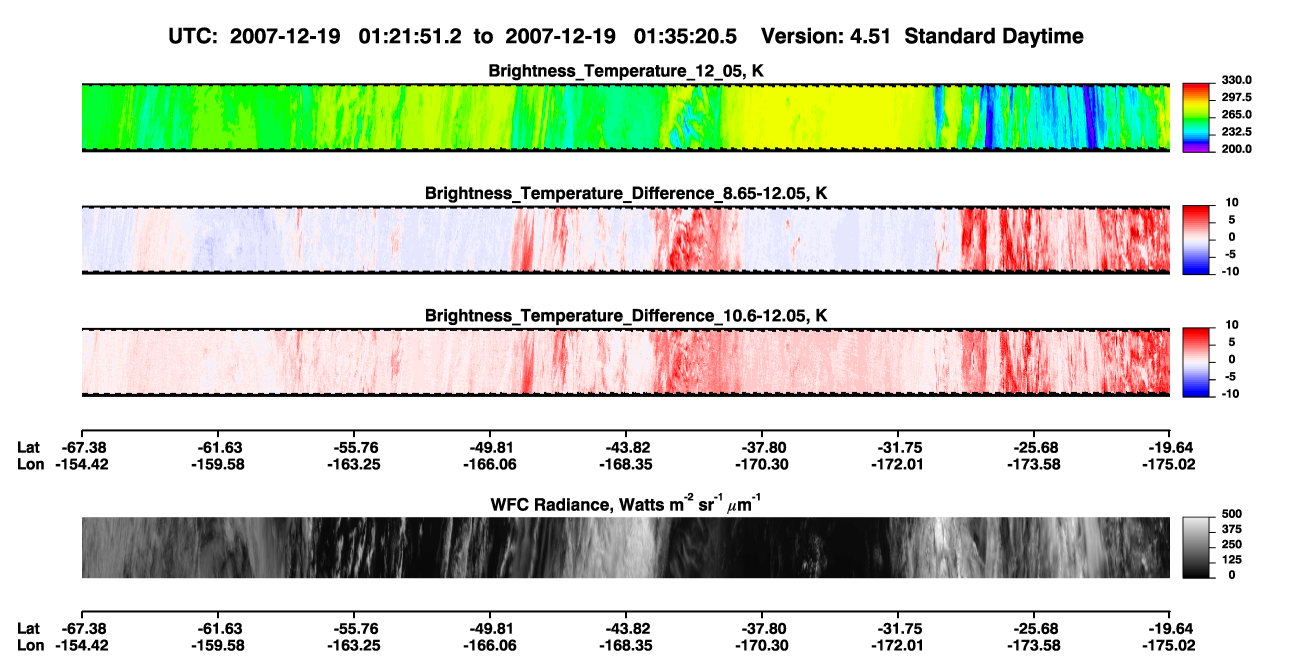Click the 330.0 colorbar tick label
The image size is (1300, 667).
coord(1236,80)
